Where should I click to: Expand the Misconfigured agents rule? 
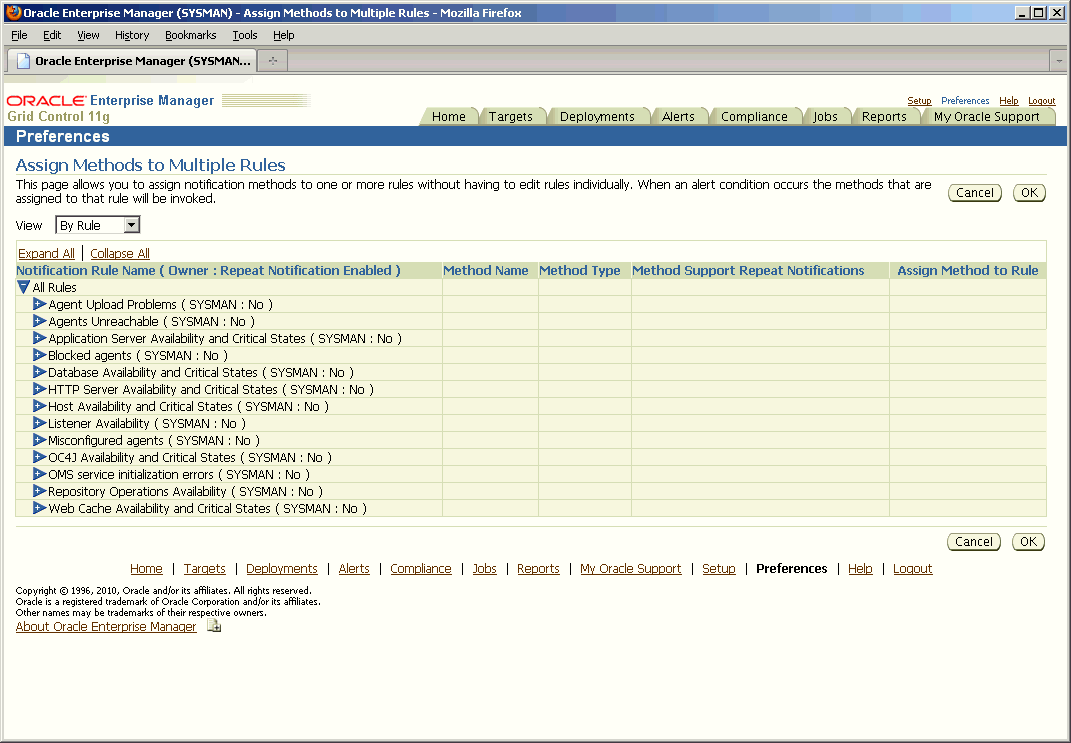coord(40,440)
